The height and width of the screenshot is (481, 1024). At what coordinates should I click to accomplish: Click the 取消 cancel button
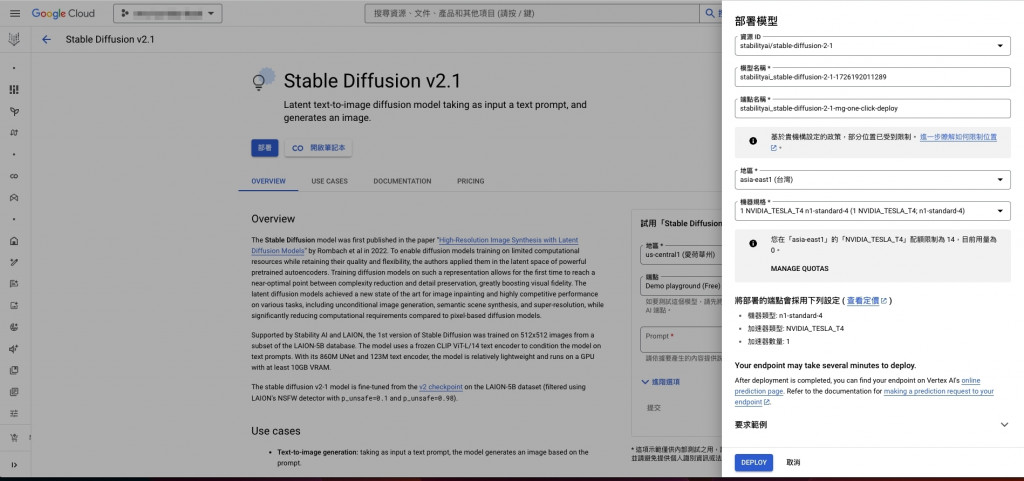pyautogui.click(x=793, y=462)
